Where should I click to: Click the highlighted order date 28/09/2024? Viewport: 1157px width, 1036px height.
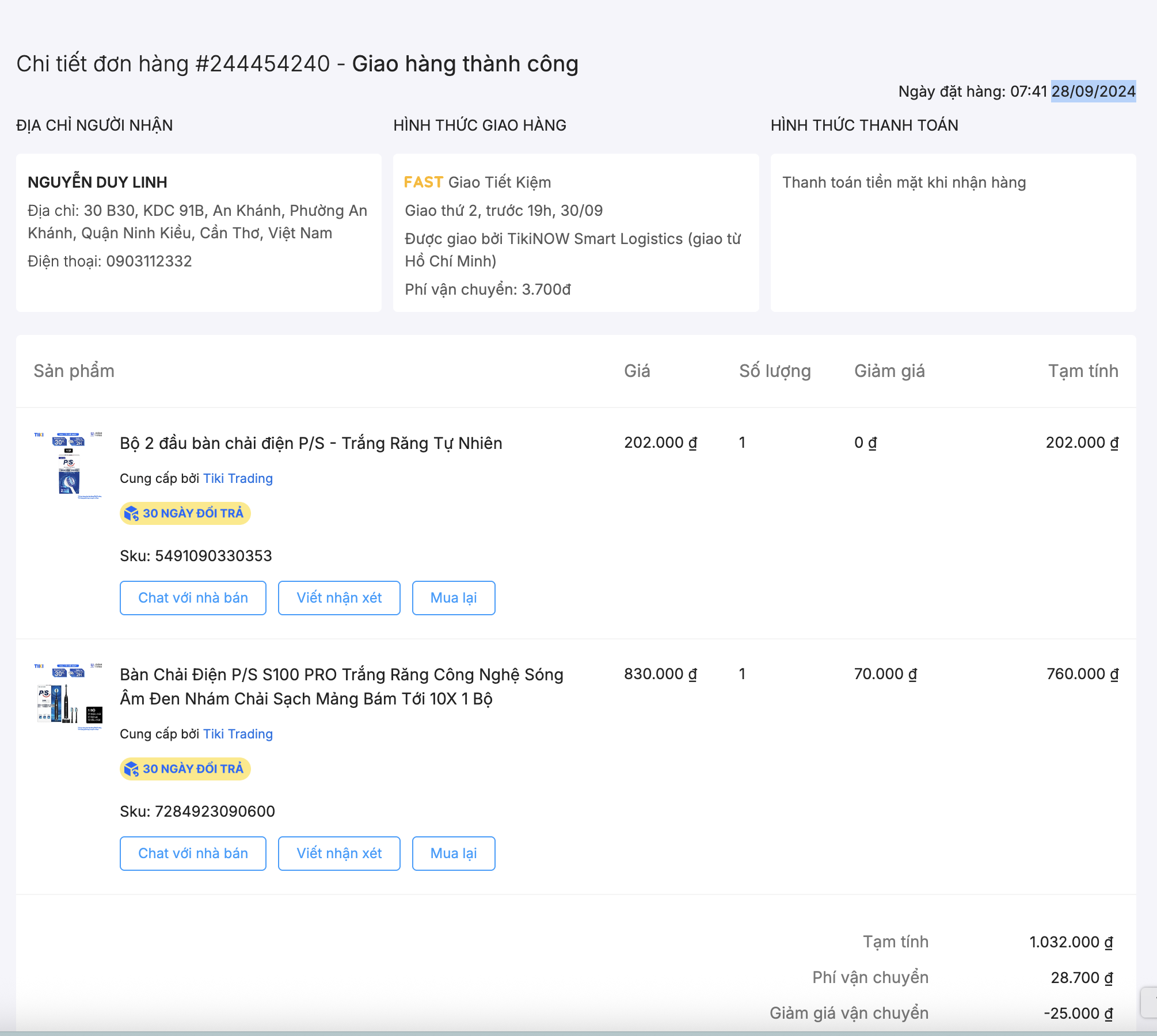pos(1093,91)
